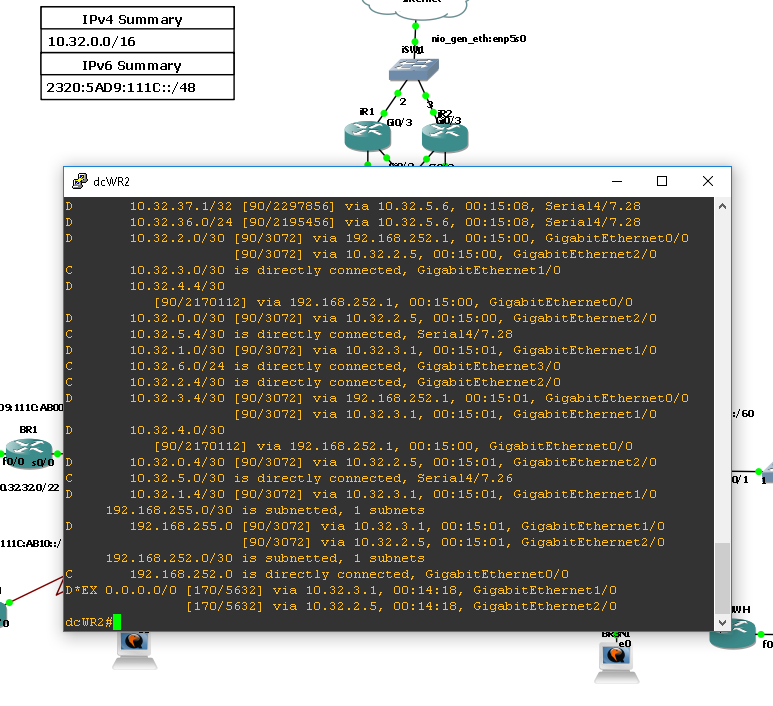
Task: Click the 192.168.252.0/30 is subnetted line
Action: click(265, 558)
